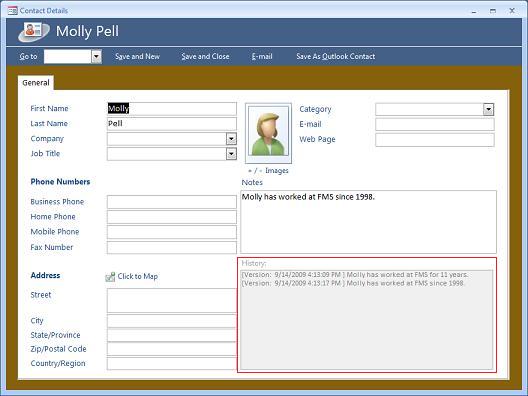Click the Web Page input field
Viewport: 528px width, 396px height.
[435, 140]
